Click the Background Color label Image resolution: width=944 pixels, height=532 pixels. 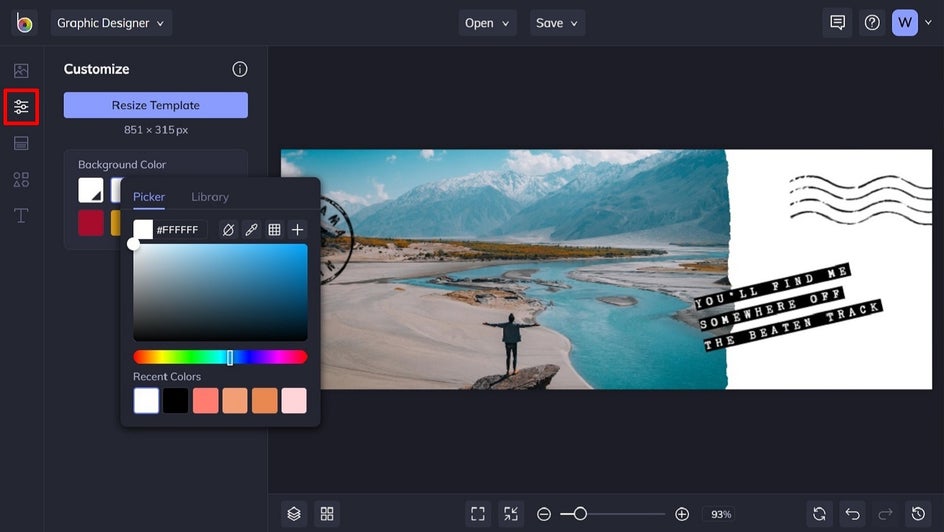(122, 164)
